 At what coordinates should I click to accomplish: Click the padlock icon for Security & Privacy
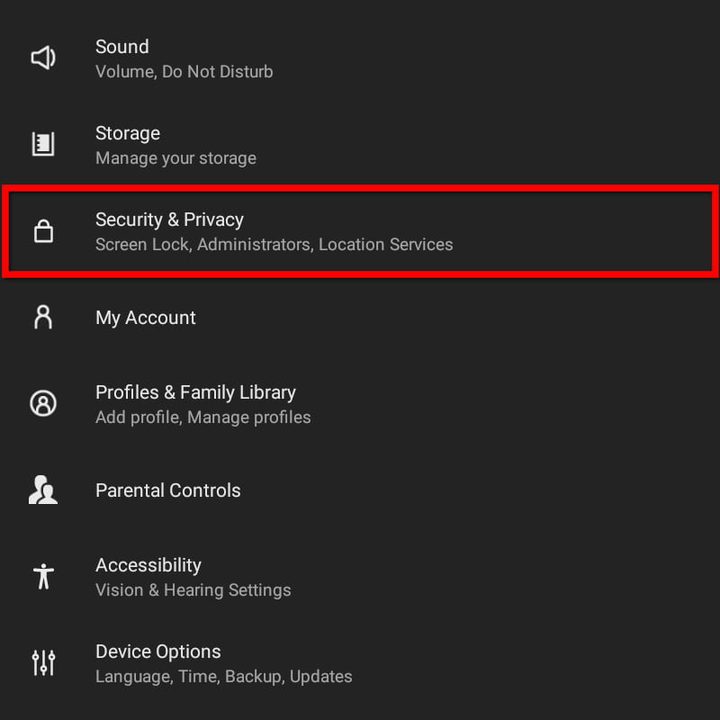43,231
